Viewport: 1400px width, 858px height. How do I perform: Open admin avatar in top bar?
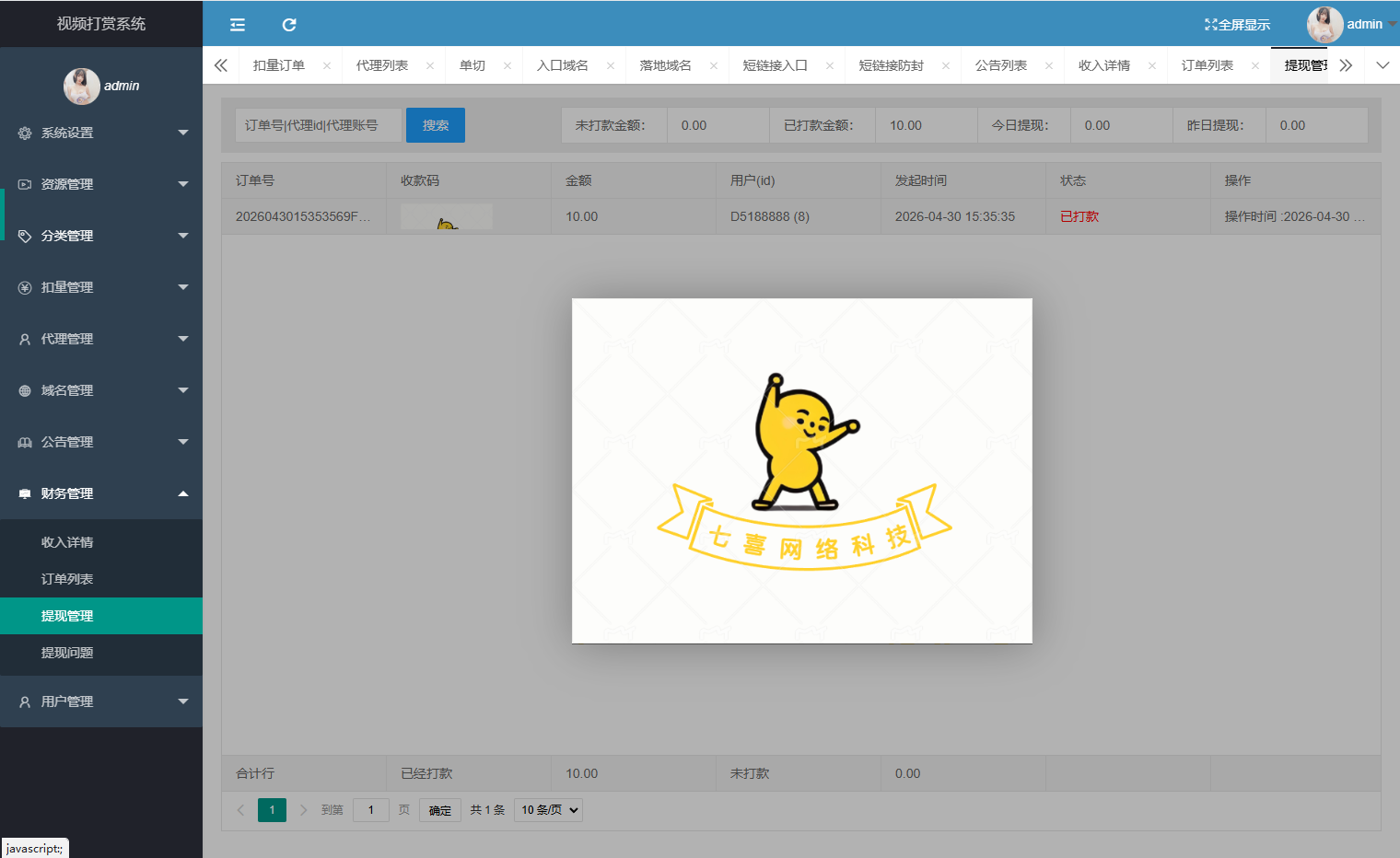pyautogui.click(x=1324, y=25)
